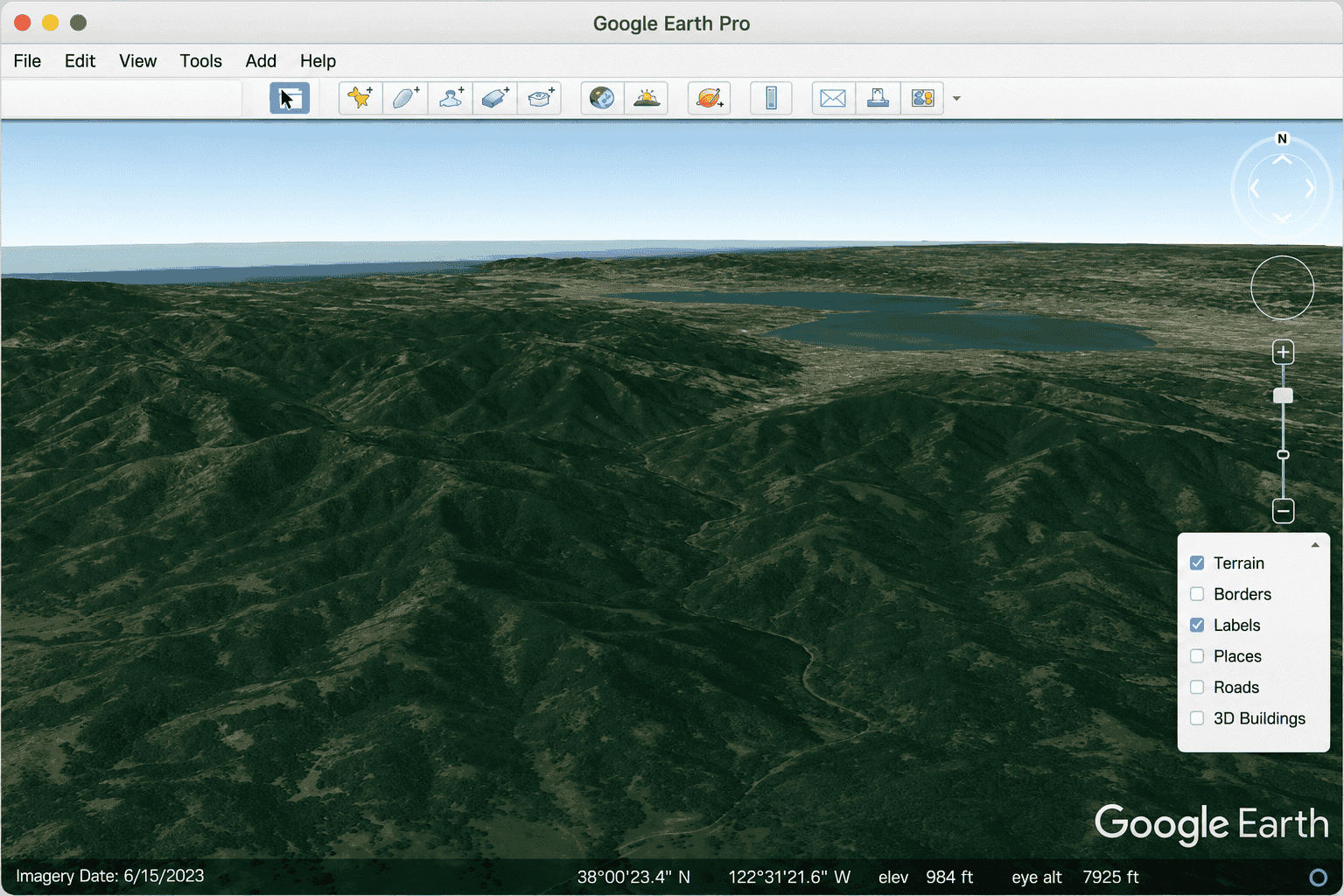Open the View menu
This screenshot has width=1344, height=896.
click(x=137, y=60)
